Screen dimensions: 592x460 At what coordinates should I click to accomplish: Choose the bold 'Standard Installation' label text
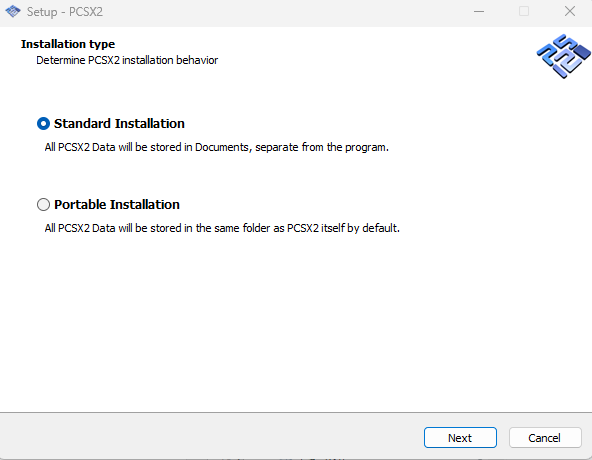(x=119, y=123)
